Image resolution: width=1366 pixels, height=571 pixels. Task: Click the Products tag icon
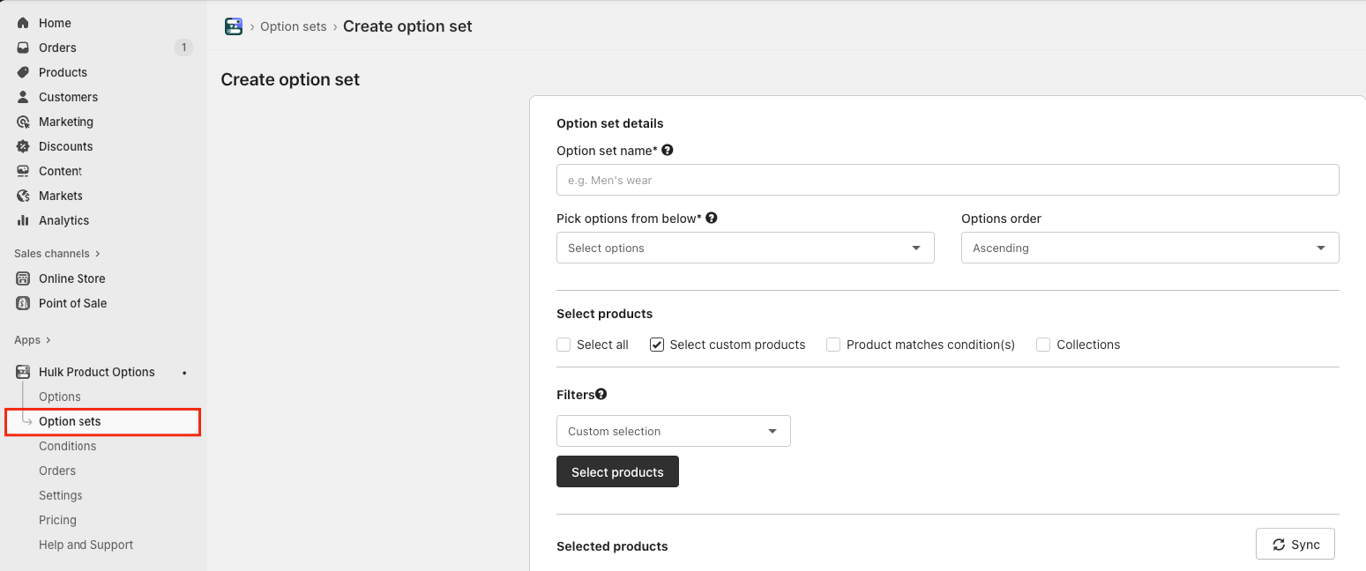coord(23,72)
